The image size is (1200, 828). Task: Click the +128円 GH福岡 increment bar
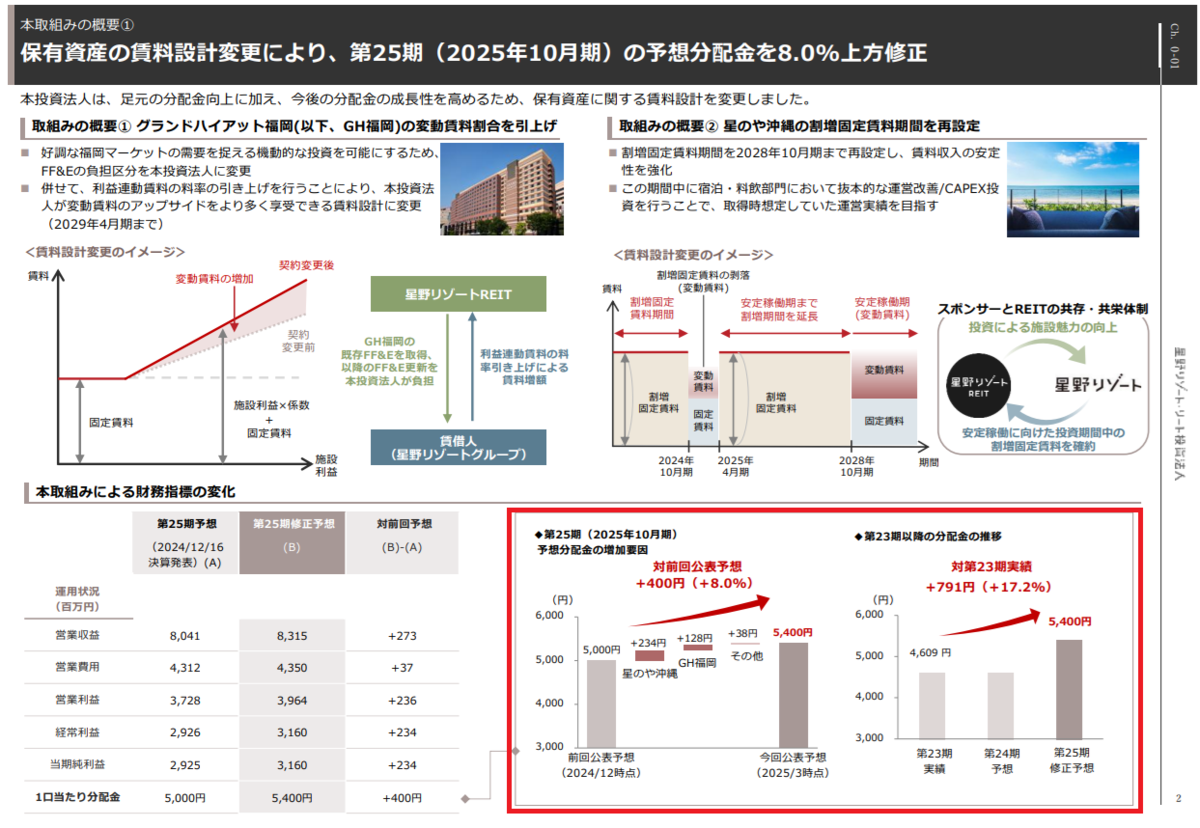click(697, 647)
